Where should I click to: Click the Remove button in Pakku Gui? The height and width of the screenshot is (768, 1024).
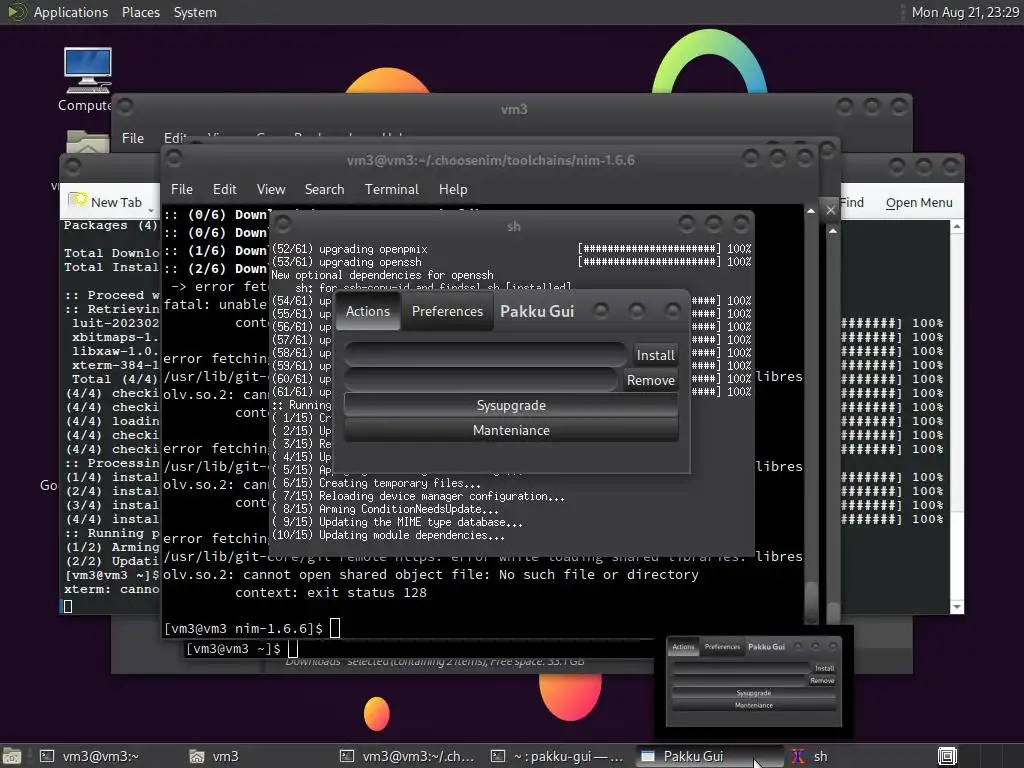(x=650, y=380)
